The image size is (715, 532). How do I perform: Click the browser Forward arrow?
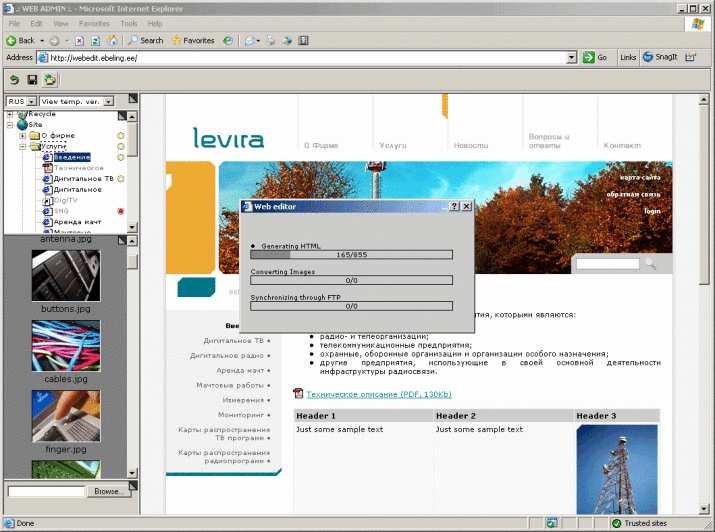54,41
